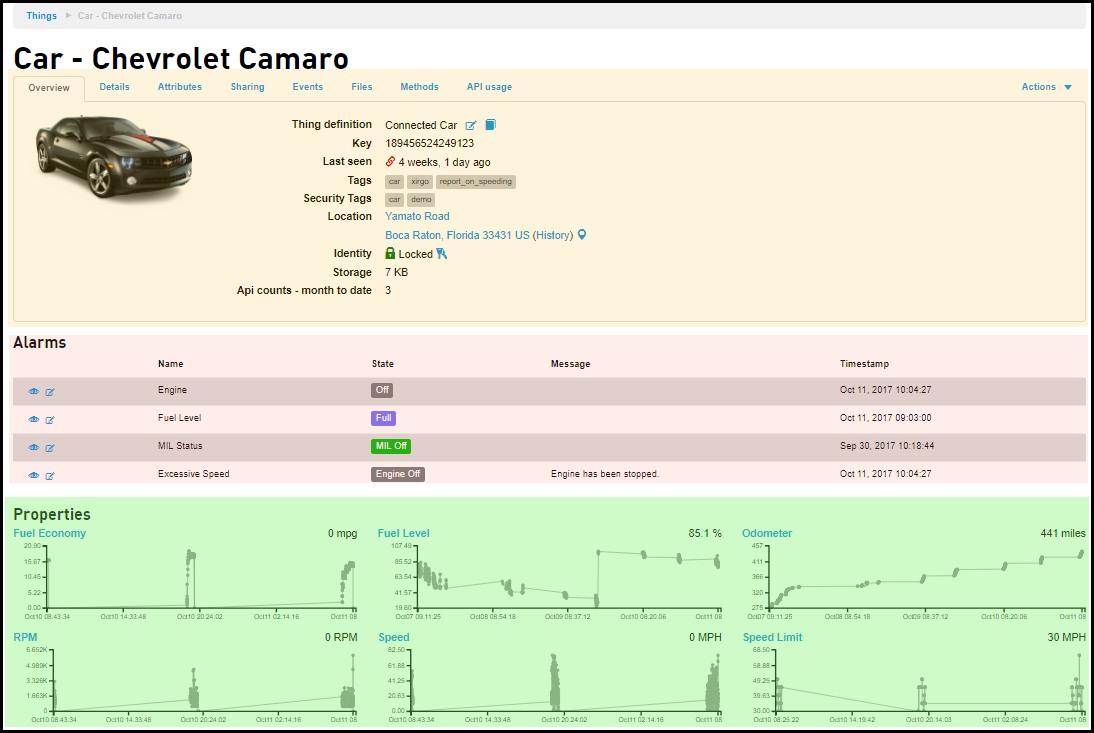Click the purple Full state badge
Screen dimensions: 1094x733
[x=384, y=418]
